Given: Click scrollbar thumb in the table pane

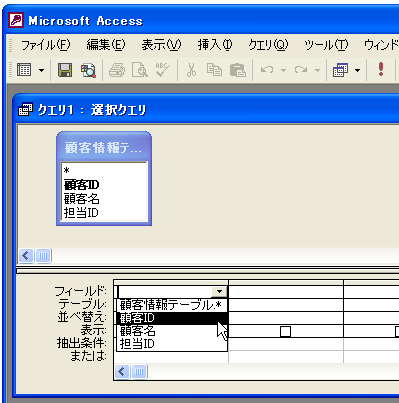Looking at the screenshot, I should coord(43,256).
